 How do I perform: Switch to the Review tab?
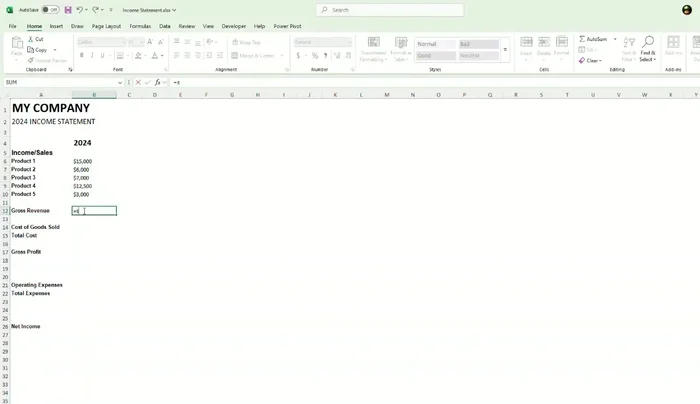coord(187,26)
